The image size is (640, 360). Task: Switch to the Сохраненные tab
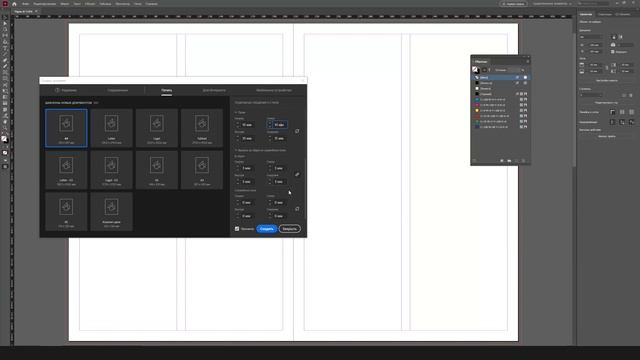coord(118,90)
